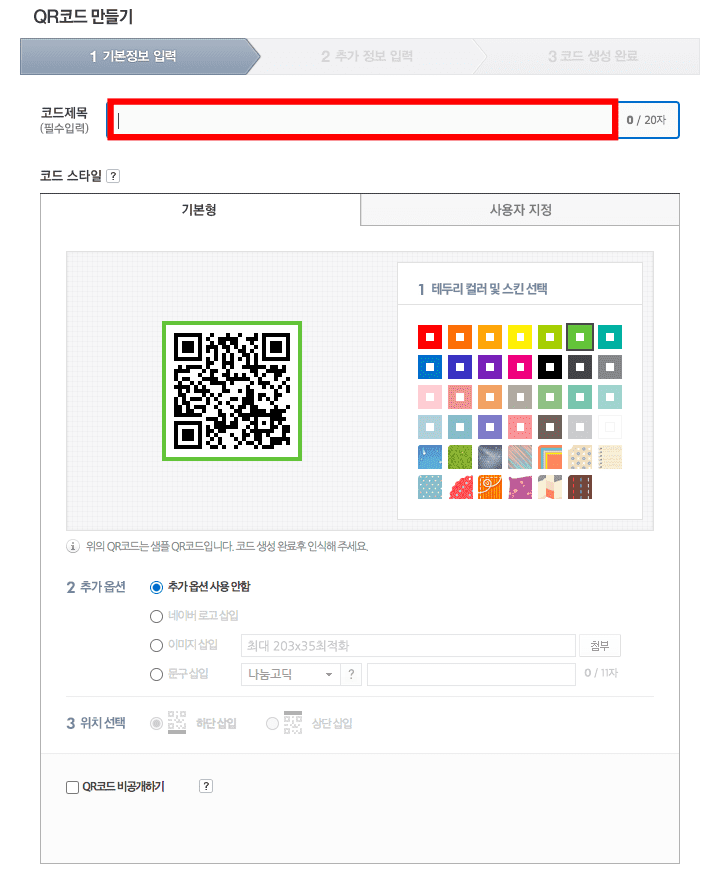The height and width of the screenshot is (875, 702).
Task: Switch to the 기본형 tab
Action: pyautogui.click(x=200, y=210)
